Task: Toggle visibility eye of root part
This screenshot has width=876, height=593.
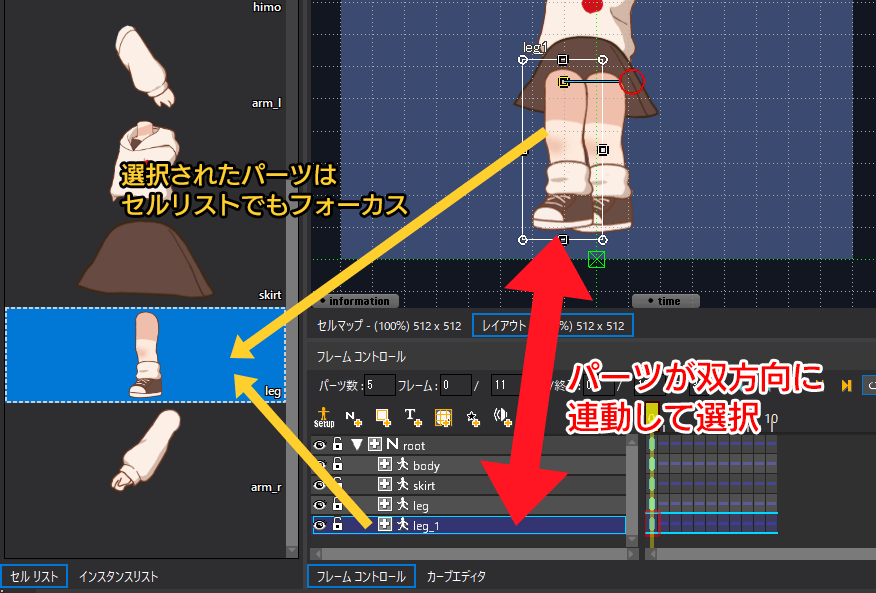Action: 320,445
